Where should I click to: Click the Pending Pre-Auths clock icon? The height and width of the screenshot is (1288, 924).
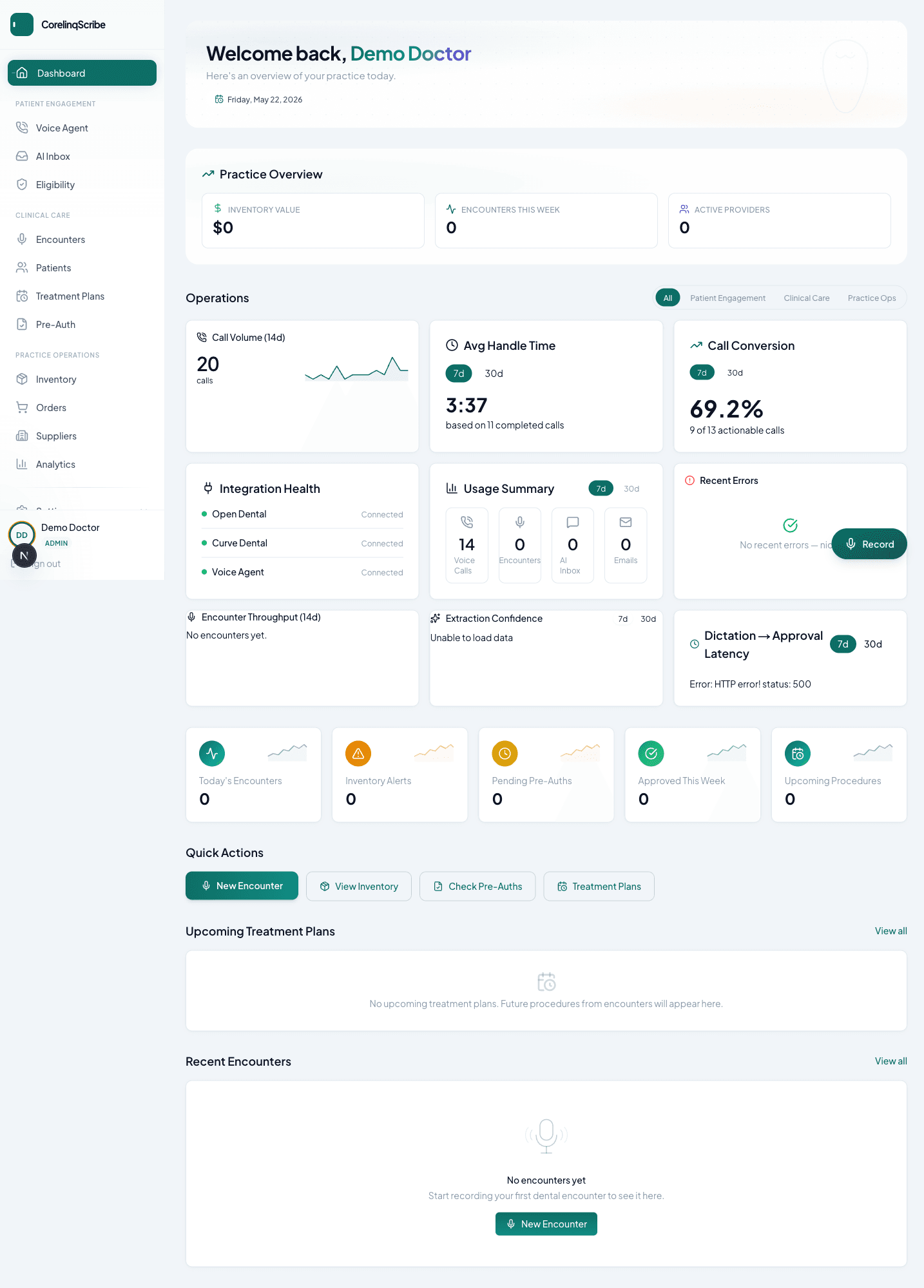tap(505, 754)
